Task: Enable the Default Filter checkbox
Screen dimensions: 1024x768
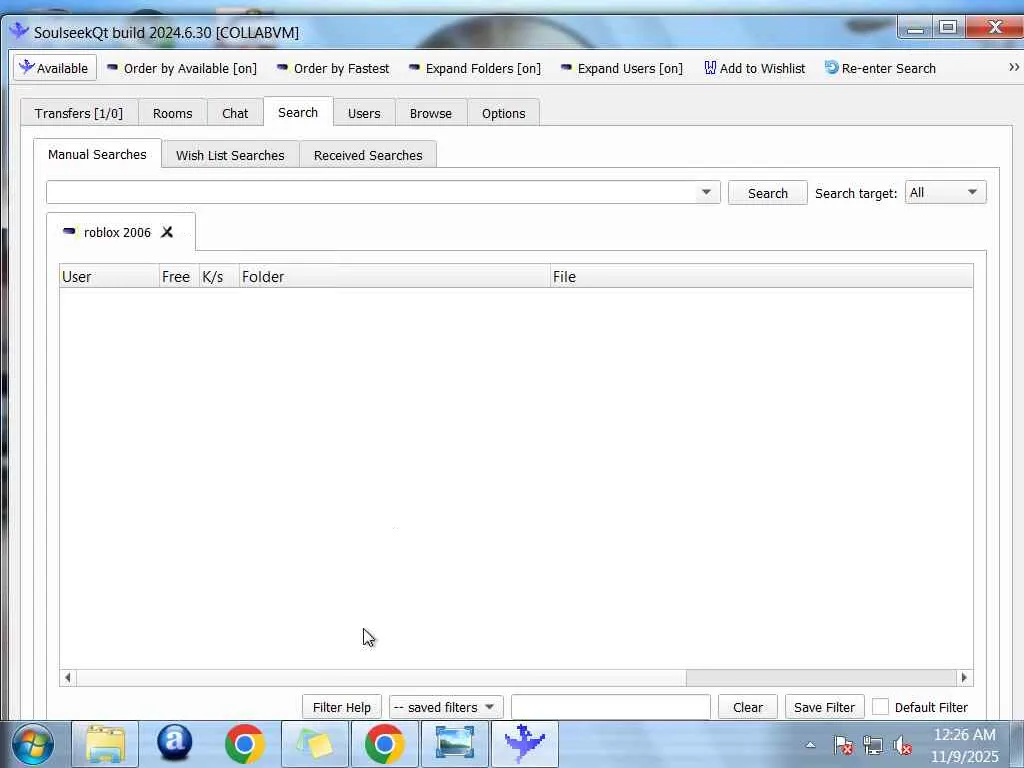Action: [x=880, y=707]
